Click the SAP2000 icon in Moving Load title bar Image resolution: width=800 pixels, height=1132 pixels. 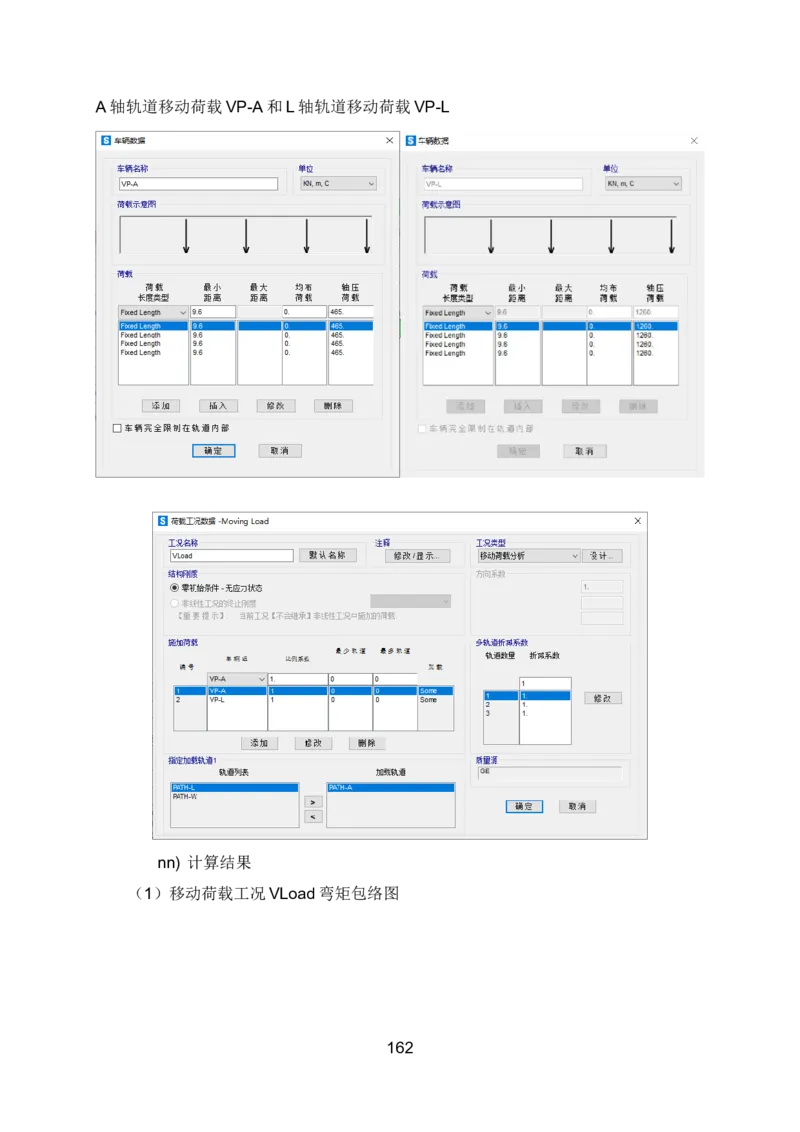point(162,521)
